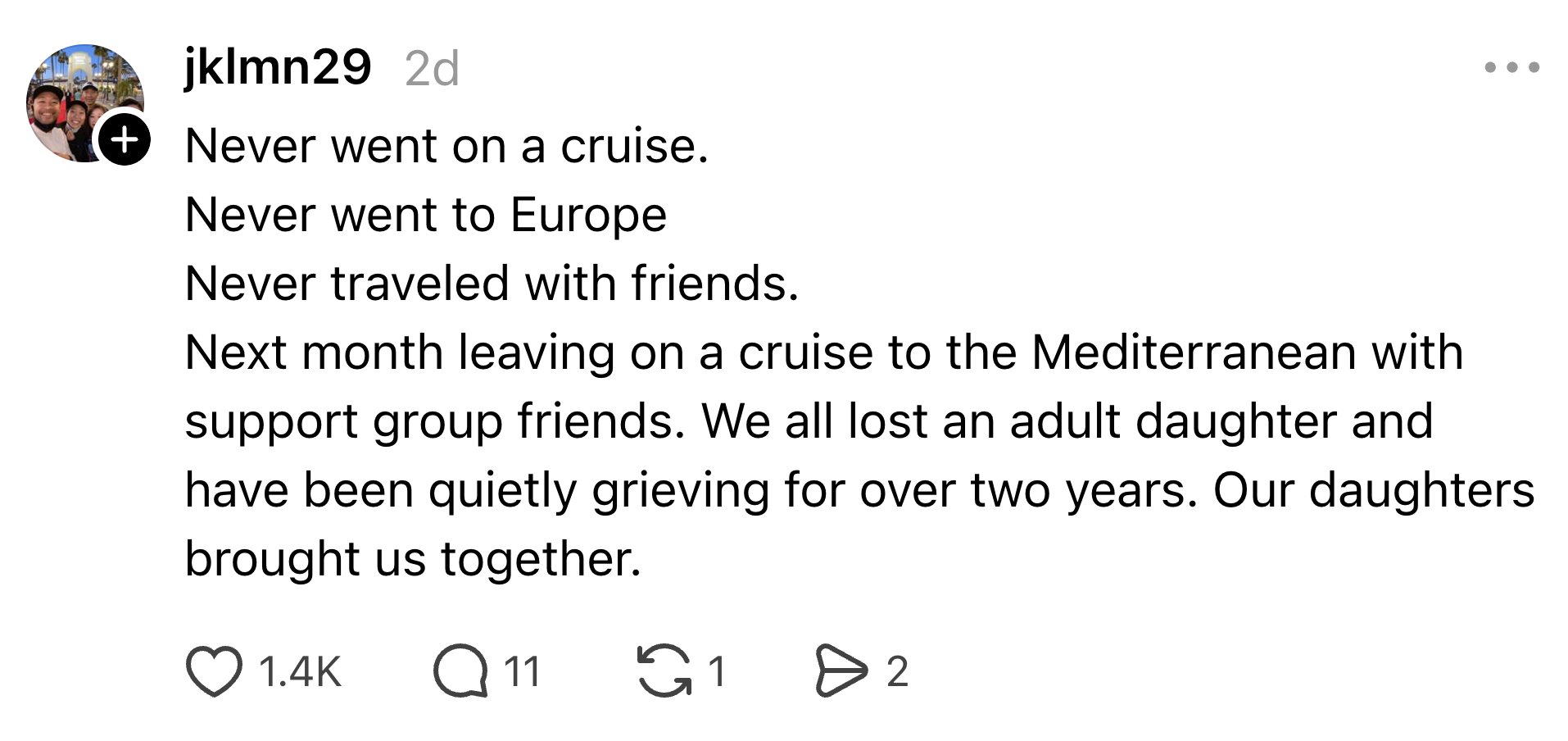The width and height of the screenshot is (1568, 741).
Task: Click the phrase "support group friends"
Action: tap(433, 422)
